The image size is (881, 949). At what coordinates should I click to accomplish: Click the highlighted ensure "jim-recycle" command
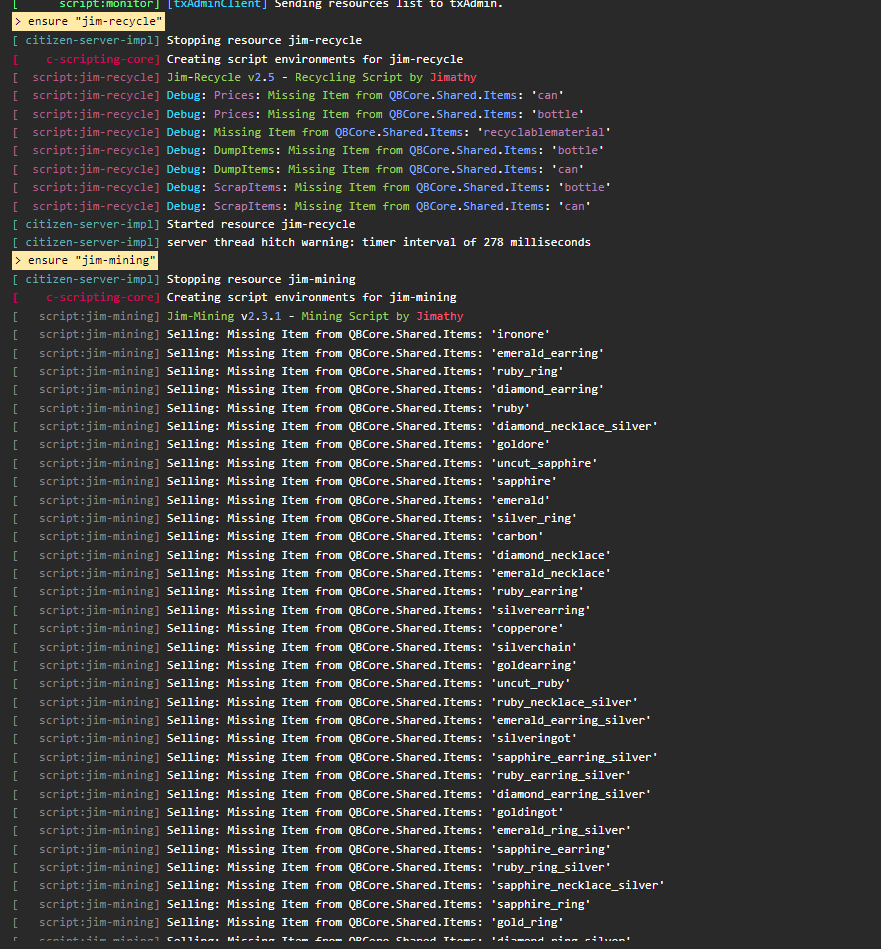pos(88,22)
